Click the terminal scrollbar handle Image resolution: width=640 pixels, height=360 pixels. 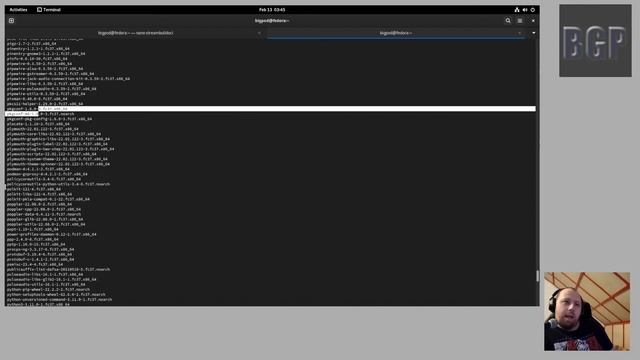point(537,276)
